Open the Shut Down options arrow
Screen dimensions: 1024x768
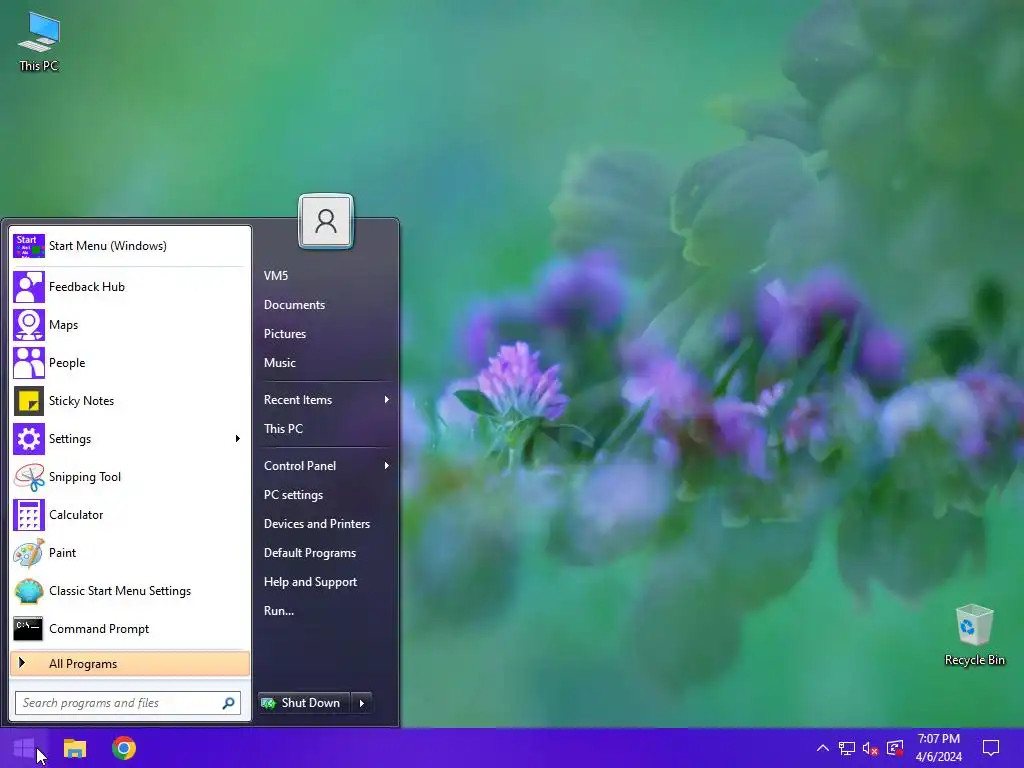tap(362, 703)
